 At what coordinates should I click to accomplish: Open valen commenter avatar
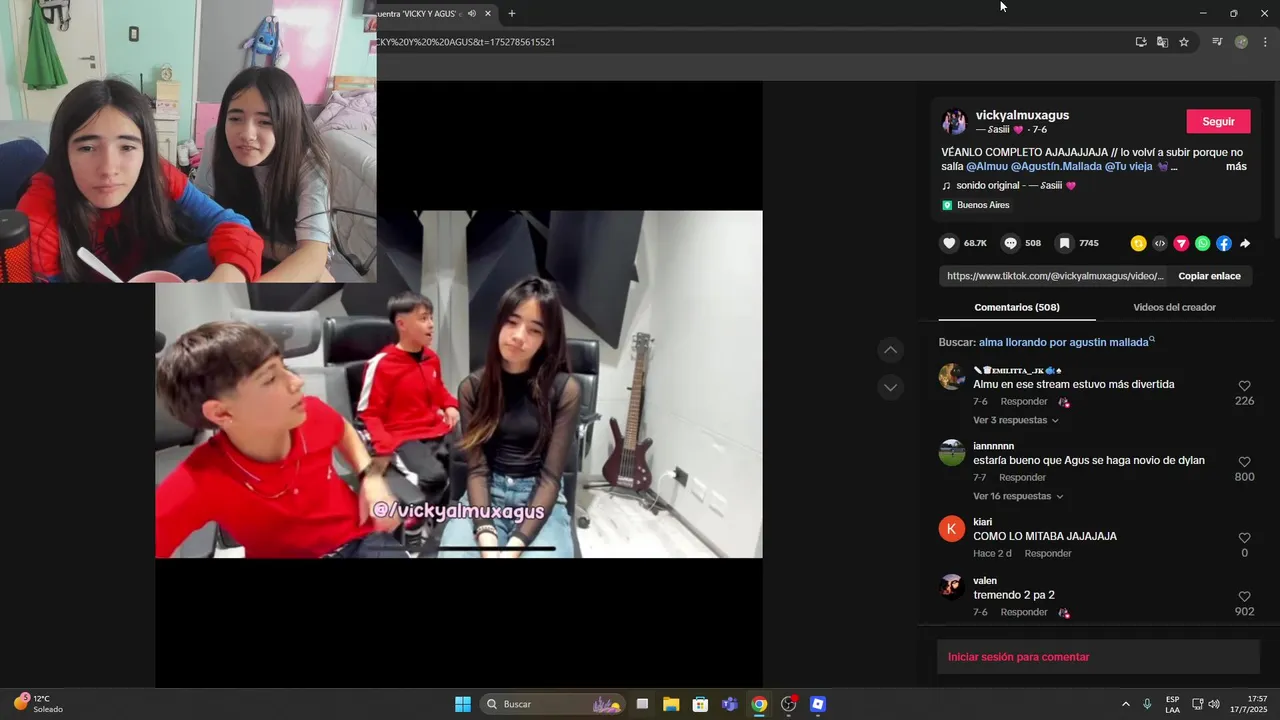(952, 587)
